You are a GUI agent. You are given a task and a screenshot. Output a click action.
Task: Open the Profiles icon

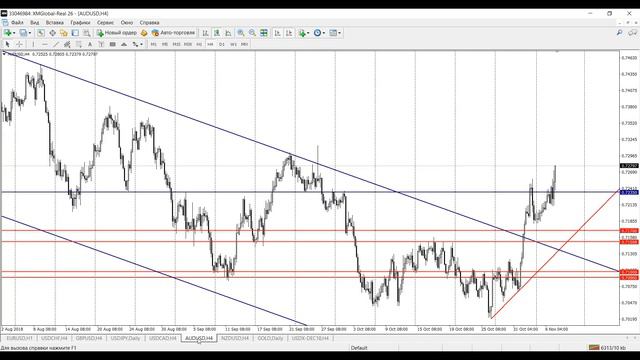pyautogui.click(x=23, y=33)
